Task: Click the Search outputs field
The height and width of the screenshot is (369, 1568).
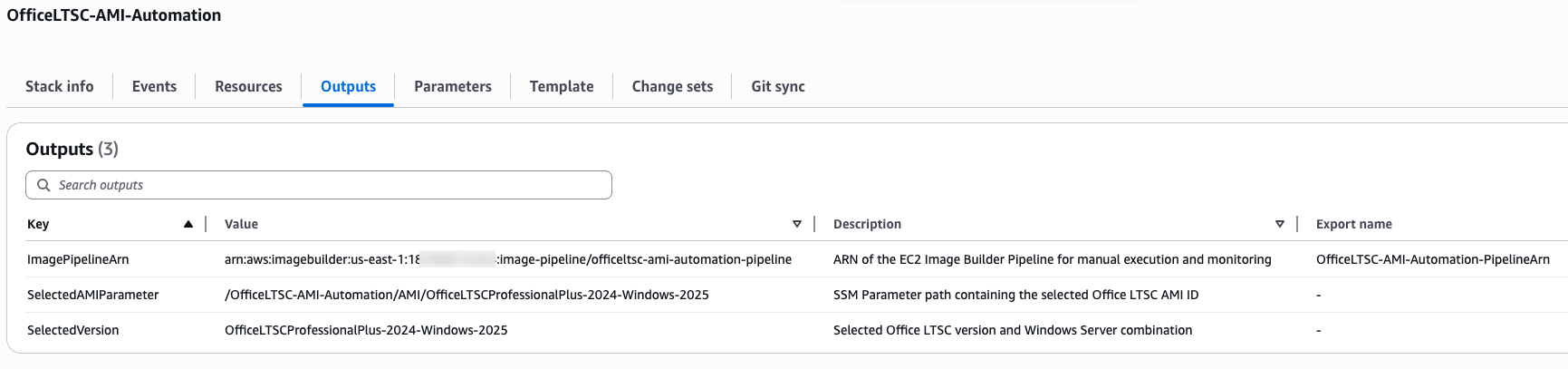Action: tap(319, 185)
